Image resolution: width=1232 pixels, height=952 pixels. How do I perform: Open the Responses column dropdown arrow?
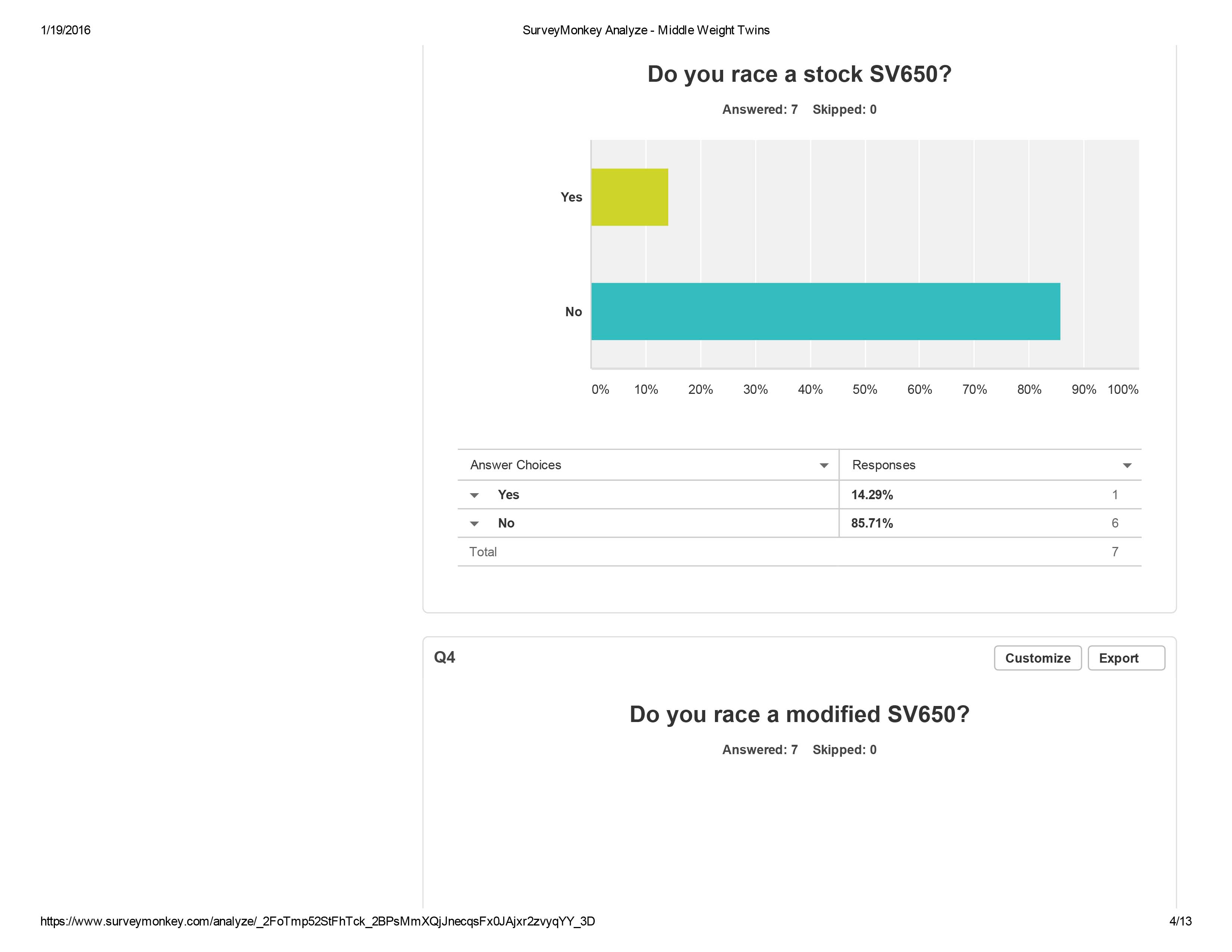(1127, 466)
